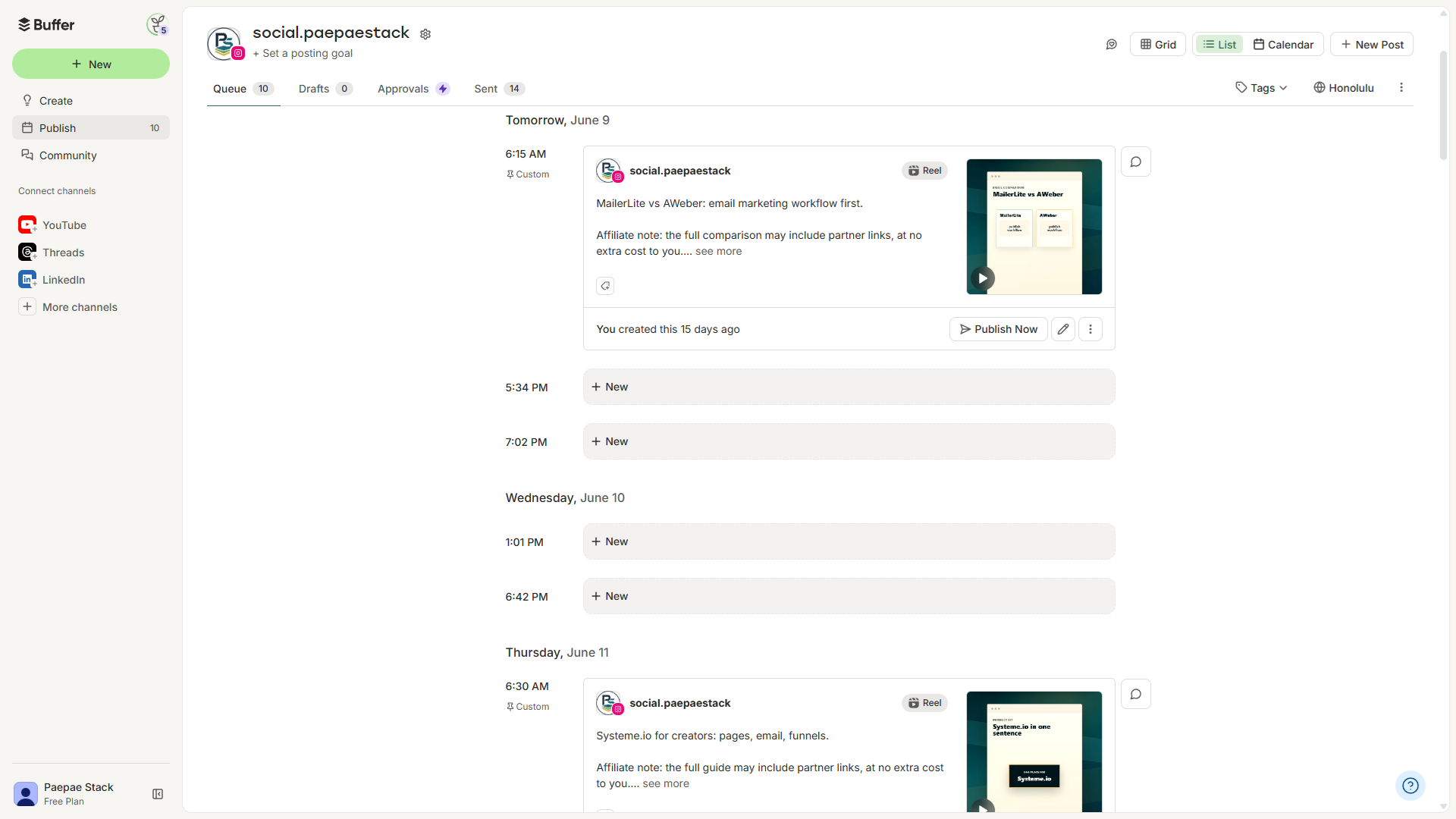The width and height of the screenshot is (1456, 819).
Task: Select the Sent tab
Action: click(499, 89)
